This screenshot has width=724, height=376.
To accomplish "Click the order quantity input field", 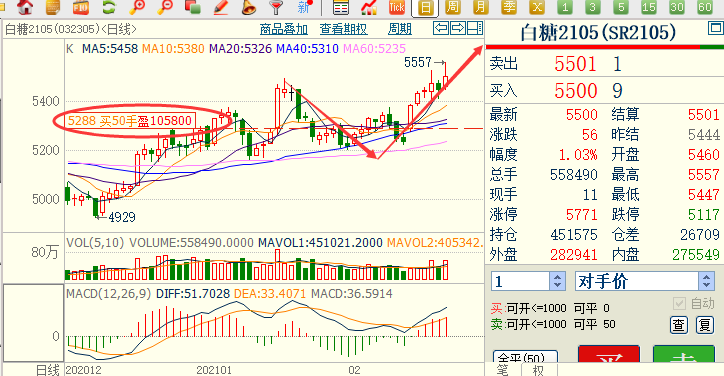I will click(520, 281).
